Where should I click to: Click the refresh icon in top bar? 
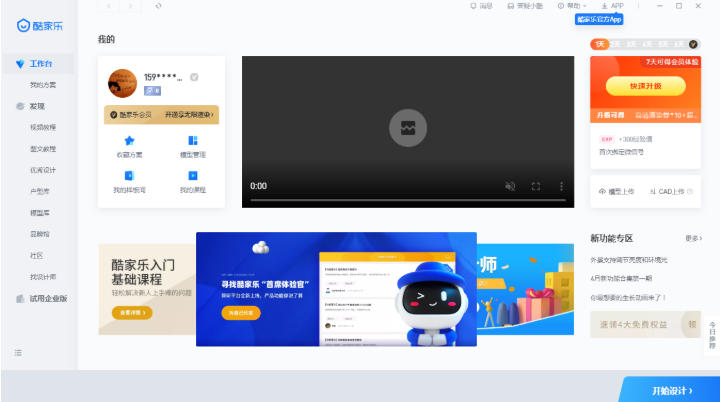158,6
